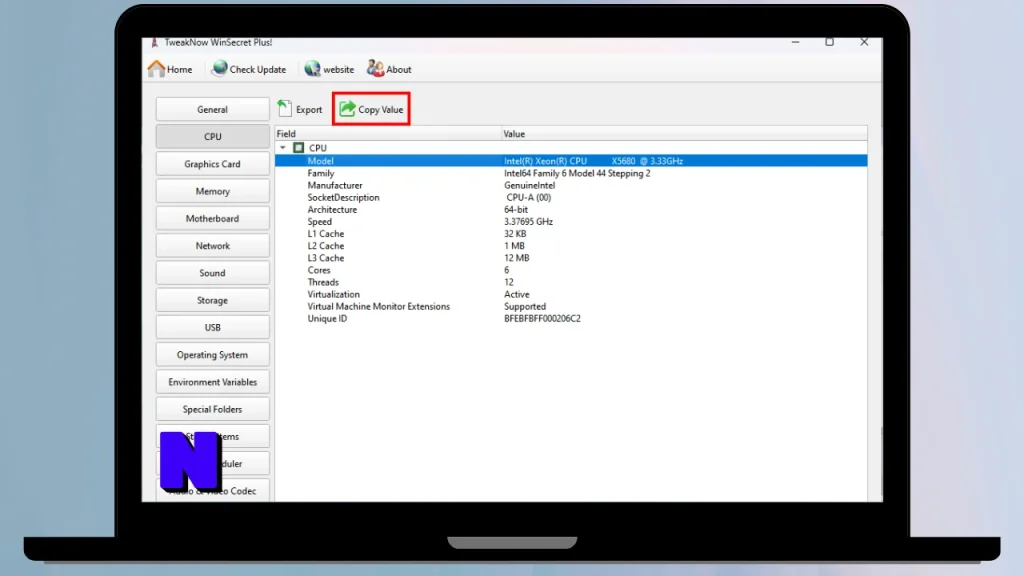Select the SocketDescription row

[x=571, y=197]
